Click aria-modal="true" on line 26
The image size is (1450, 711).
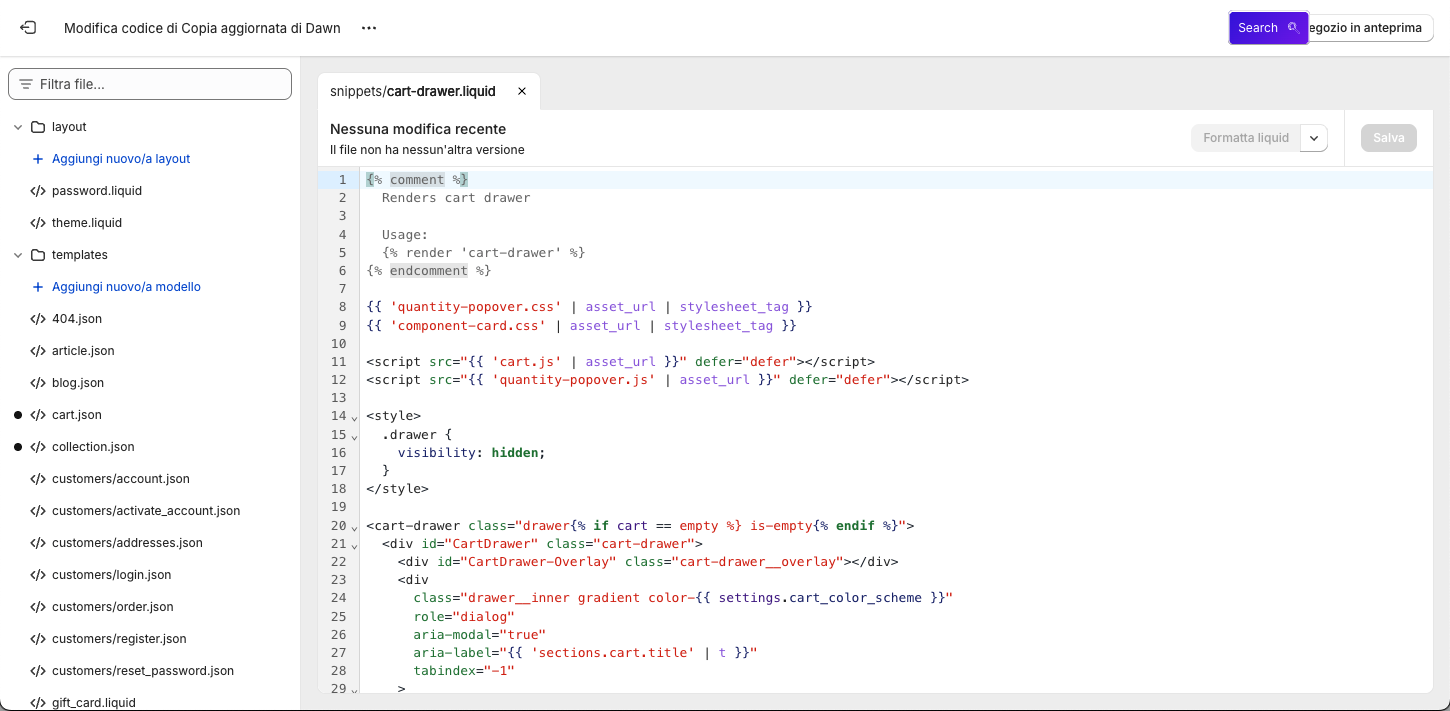pyautogui.click(x=480, y=634)
